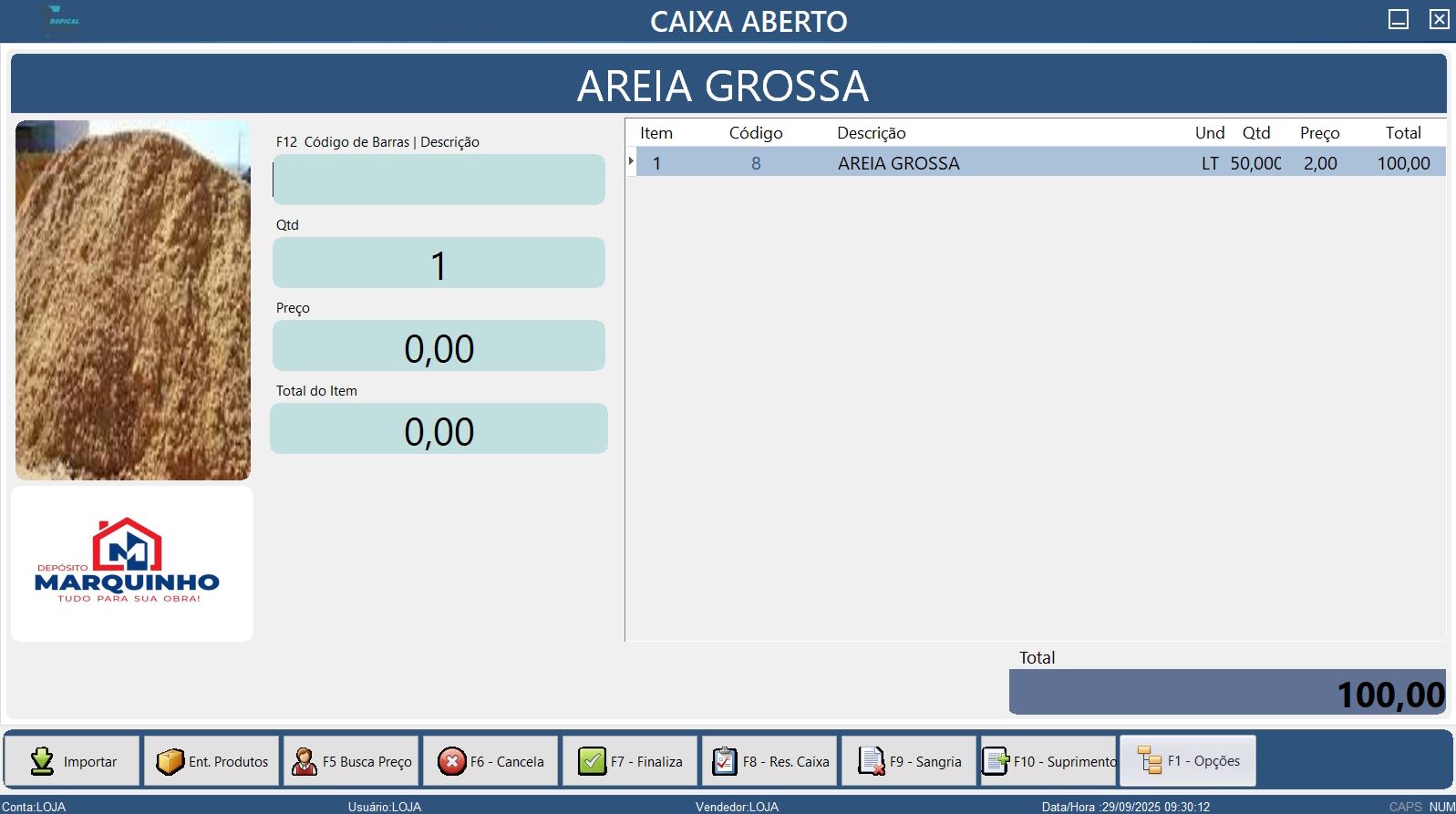The height and width of the screenshot is (814, 1456).
Task: Click the F5 Busca Preço person icon
Action: (x=305, y=761)
